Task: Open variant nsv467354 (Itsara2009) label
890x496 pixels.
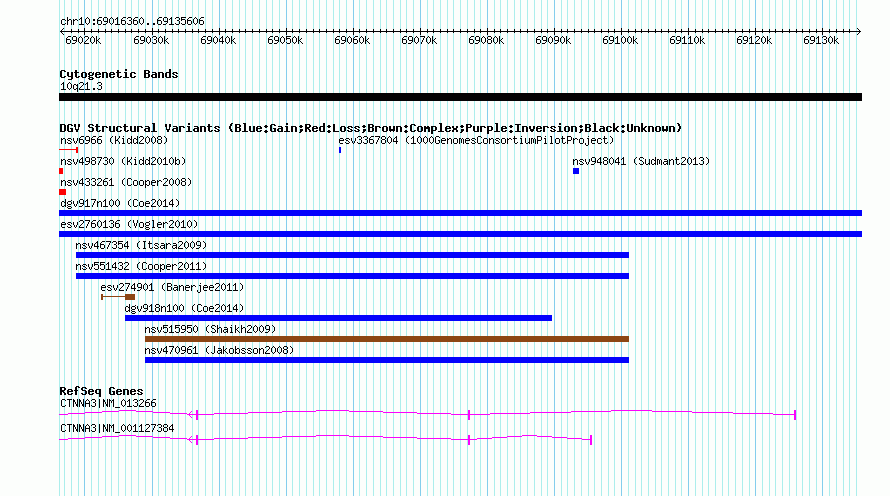Action: click(141, 245)
